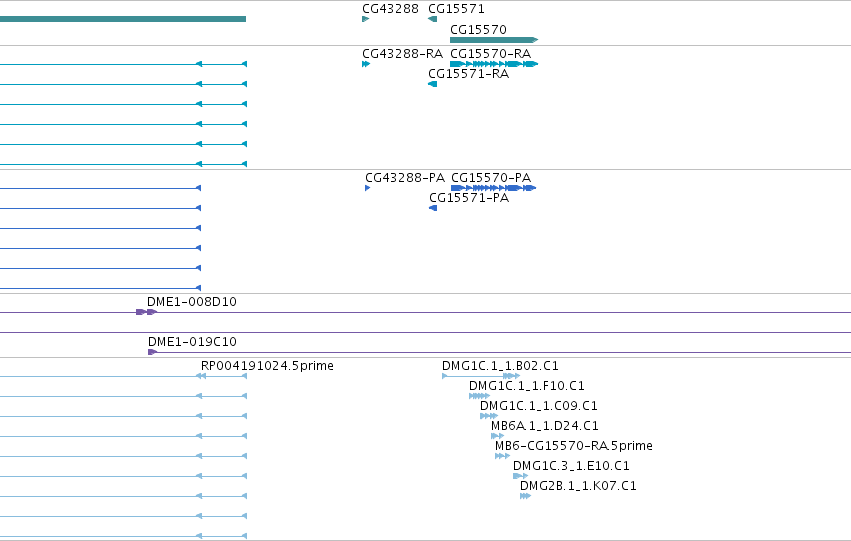Image resolution: width=851 pixels, height=541 pixels.
Task: Select the CG15571 gene label
Action: point(456,9)
